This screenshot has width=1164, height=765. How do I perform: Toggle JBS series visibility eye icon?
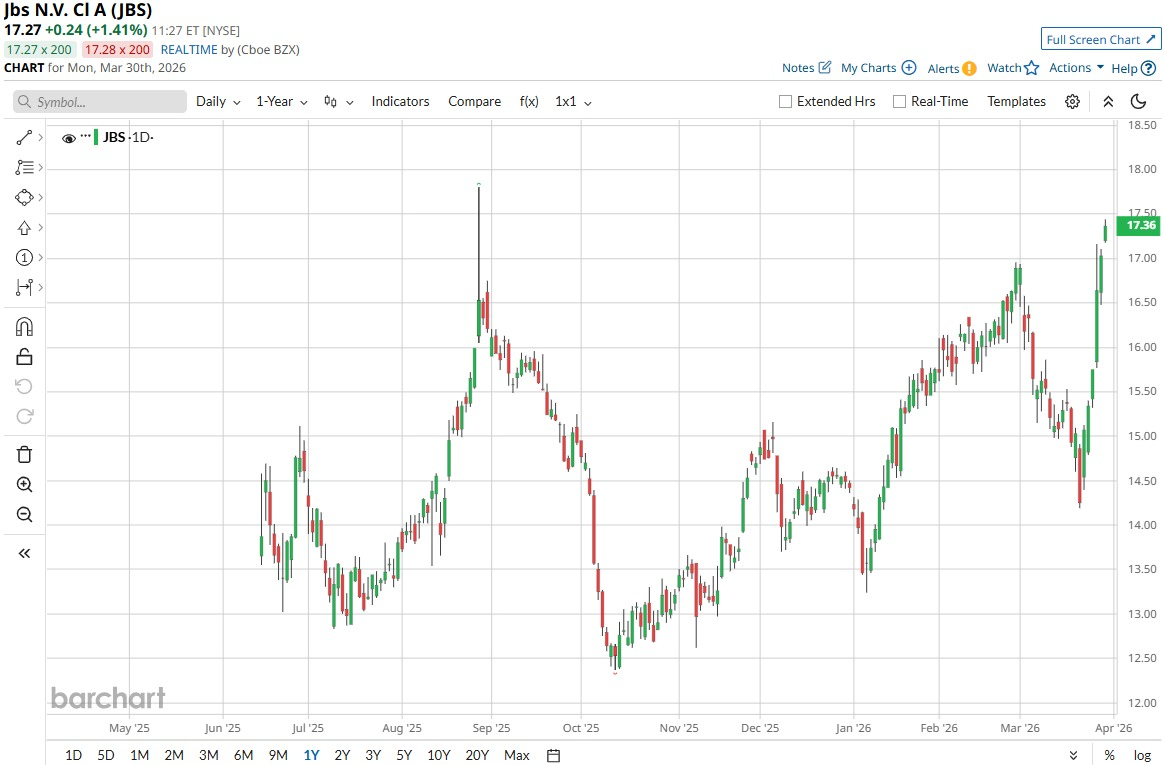pos(68,138)
